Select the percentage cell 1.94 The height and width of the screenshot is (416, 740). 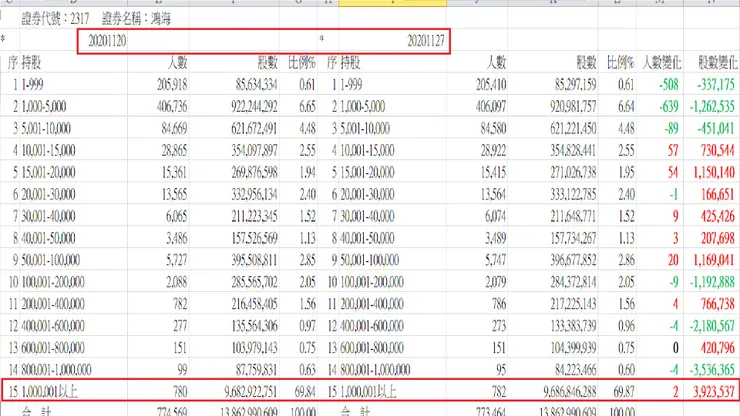[x=307, y=172]
